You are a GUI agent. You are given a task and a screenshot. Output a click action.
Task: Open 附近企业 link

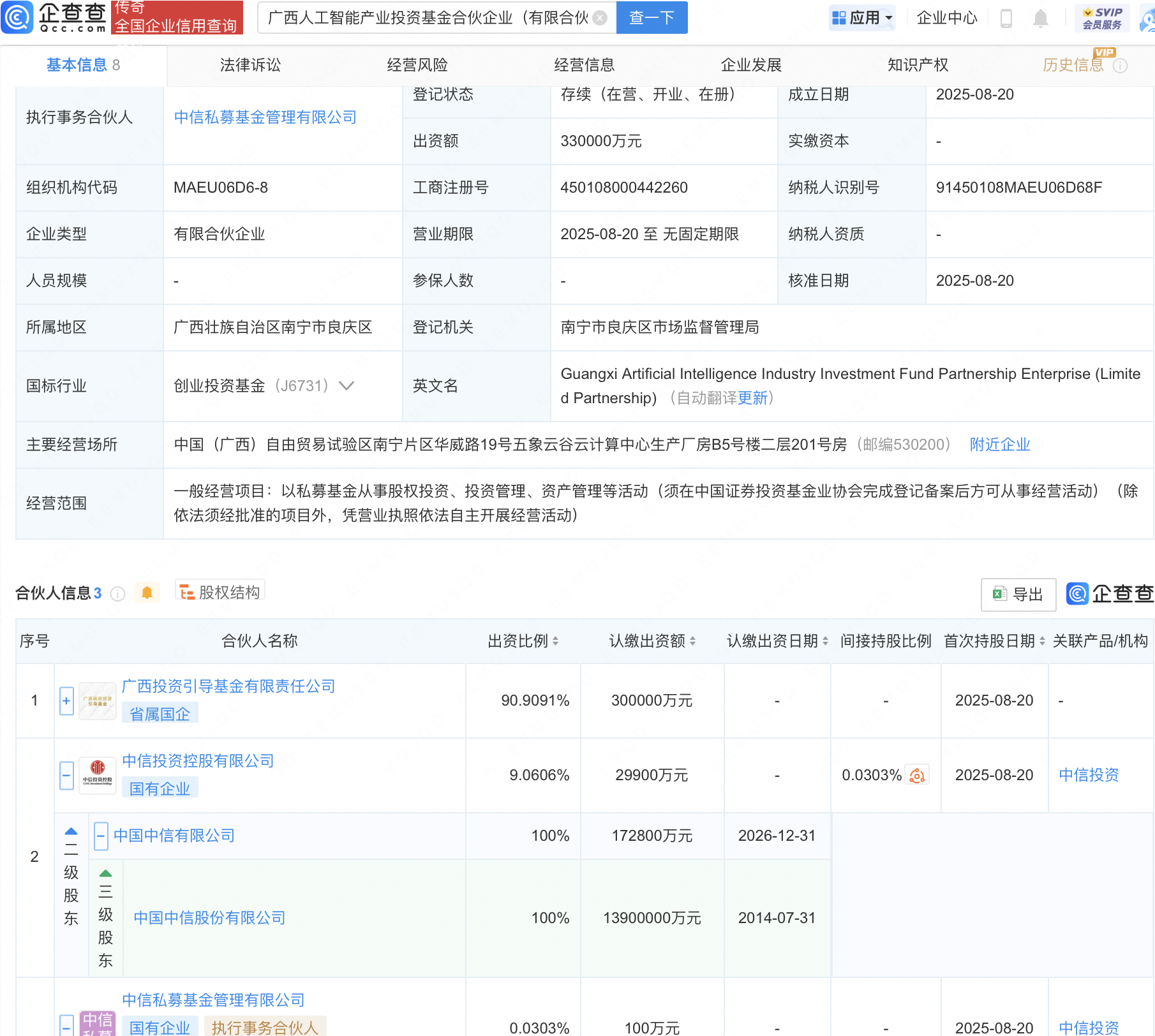coord(1000,445)
